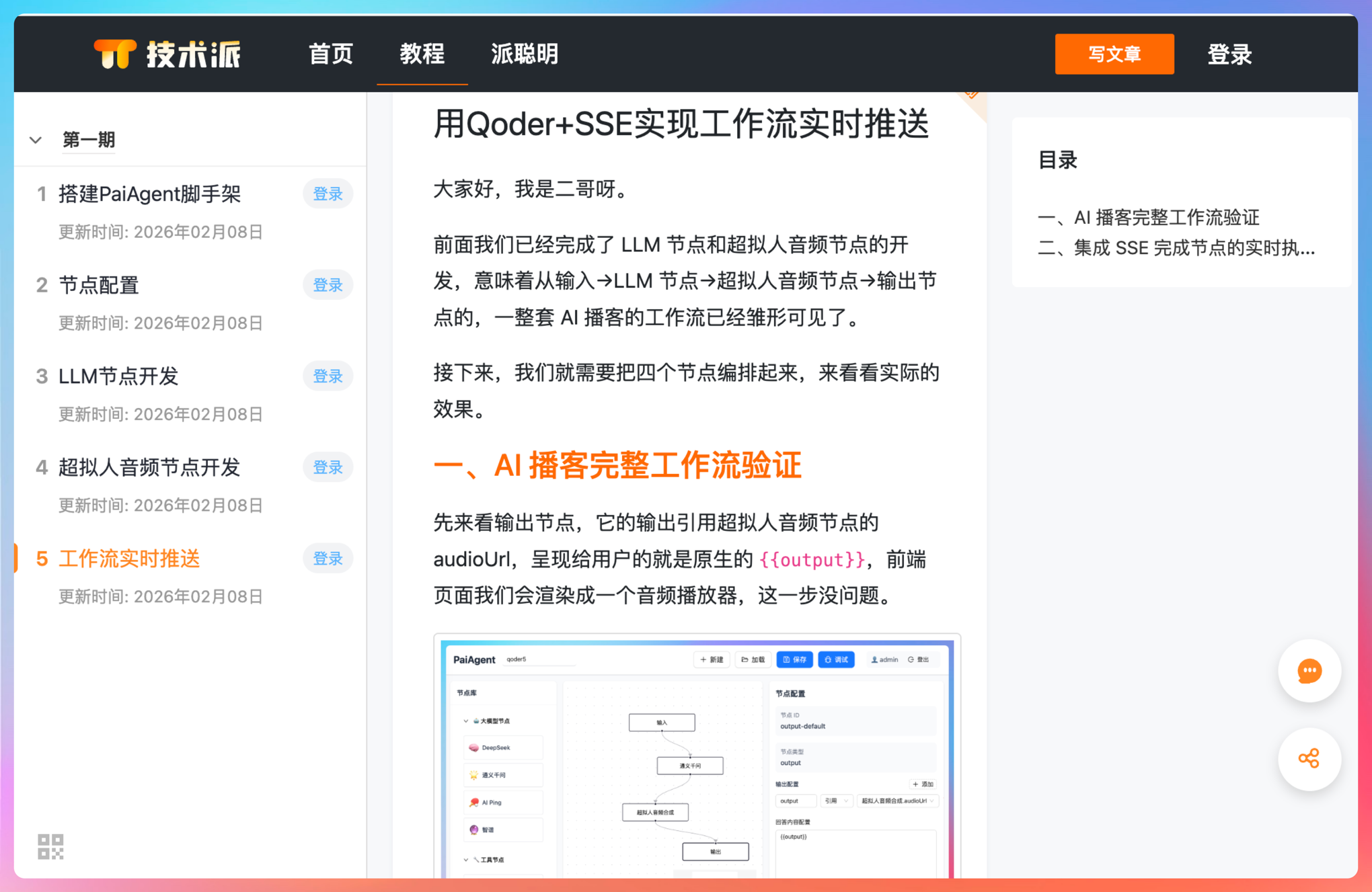
Task: Open chapter 2 节点配置
Action: pyautogui.click(x=99, y=285)
